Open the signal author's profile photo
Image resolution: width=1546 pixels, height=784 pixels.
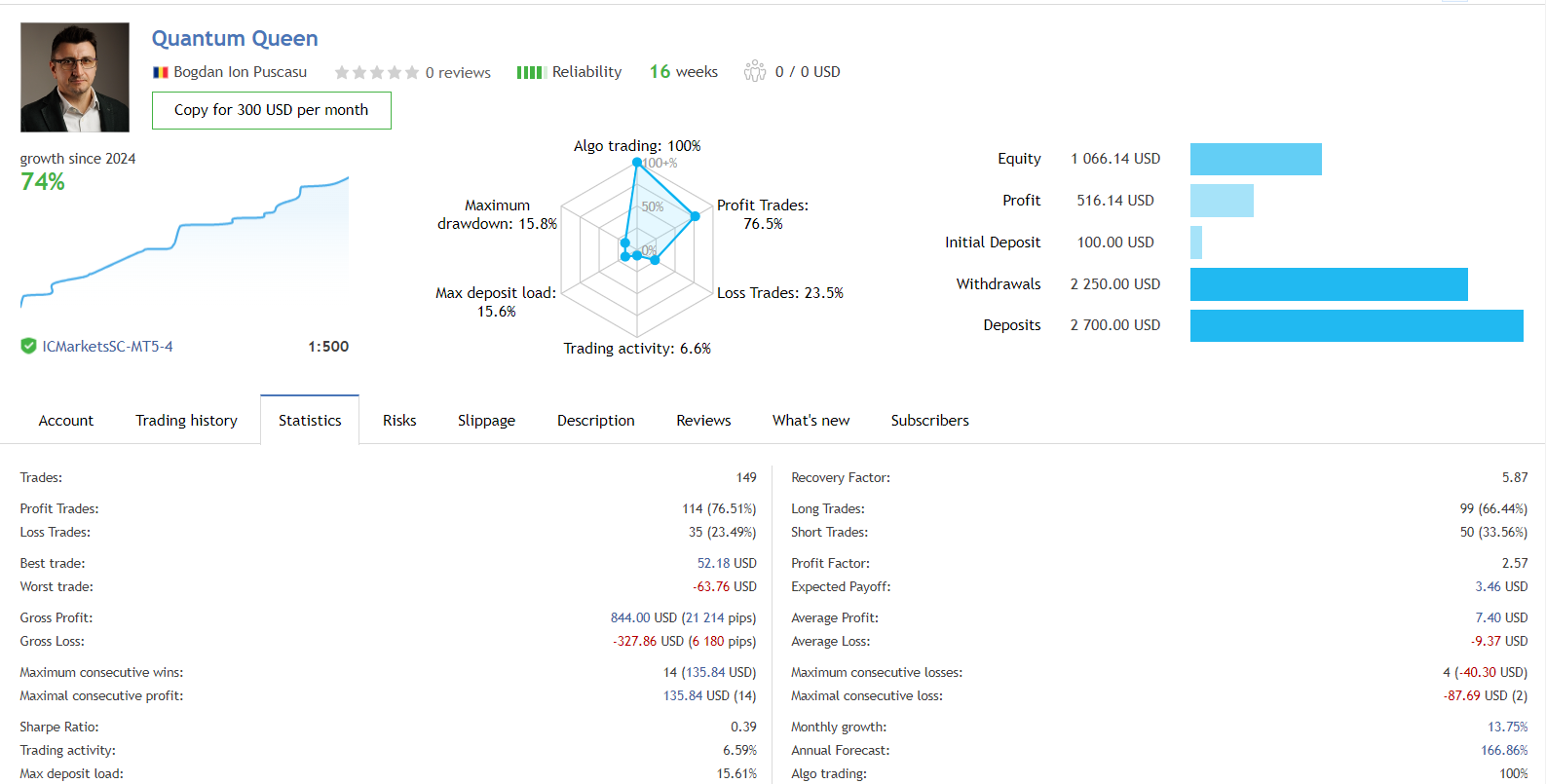tap(75, 78)
